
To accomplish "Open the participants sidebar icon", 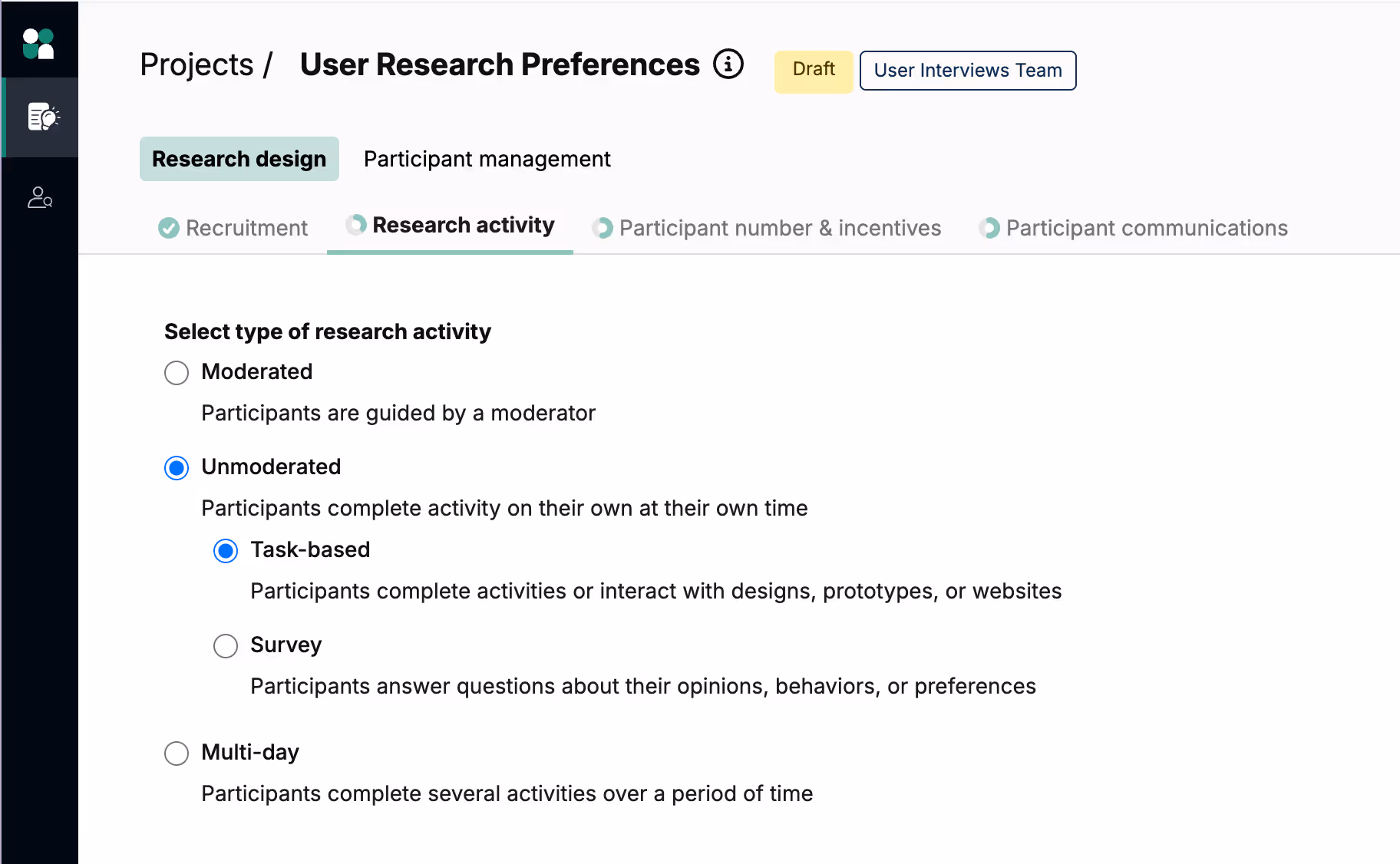I will click(40, 198).
